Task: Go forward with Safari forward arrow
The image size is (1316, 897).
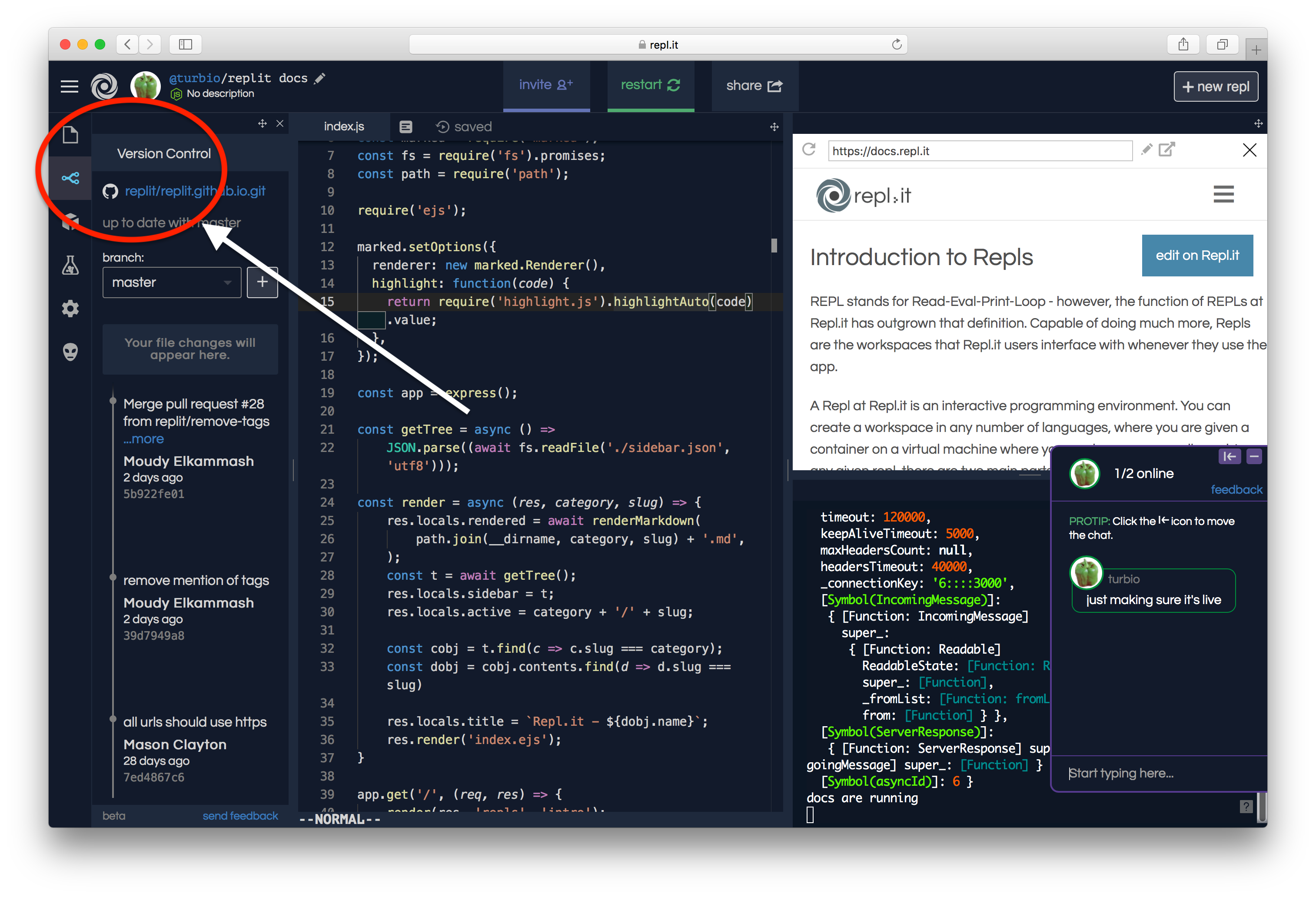Action: pos(150,44)
